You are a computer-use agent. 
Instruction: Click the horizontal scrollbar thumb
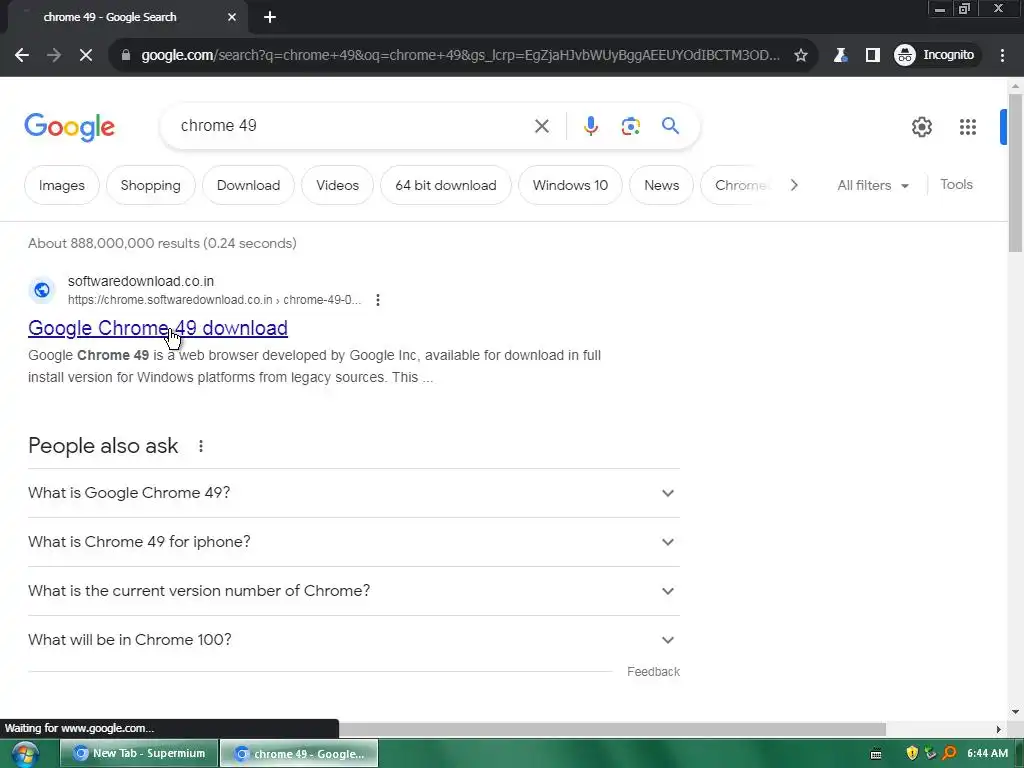point(612,729)
